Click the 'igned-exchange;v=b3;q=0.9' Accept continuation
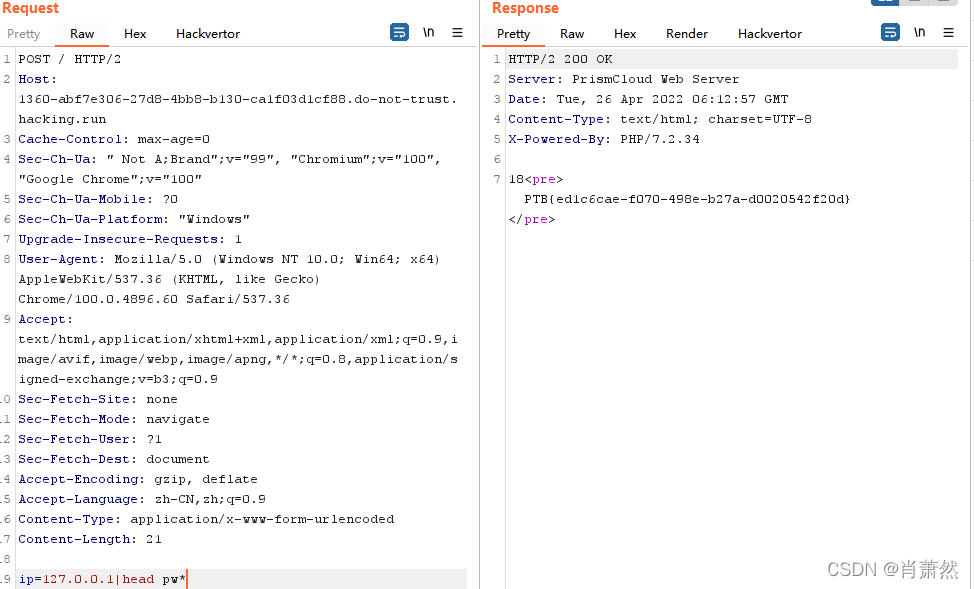The height and width of the screenshot is (589, 974). [x=118, y=379]
